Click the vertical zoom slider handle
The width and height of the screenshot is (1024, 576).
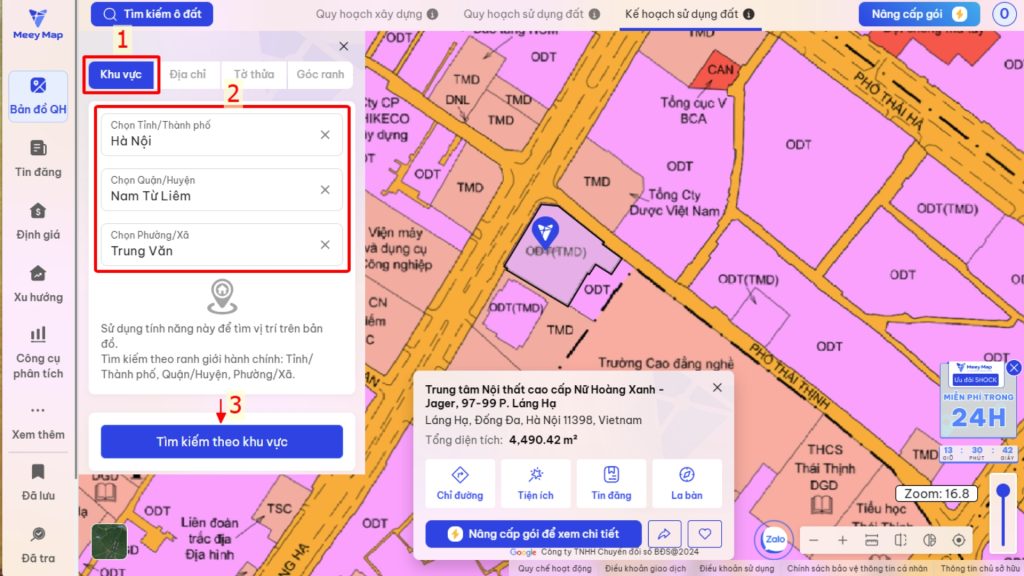[1003, 491]
